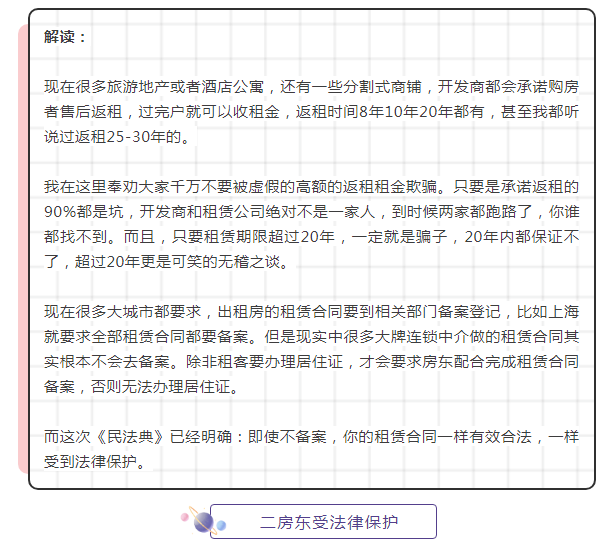Click the line starting "现在很多旅游地产"
Image resolution: width=612 pixels, height=548 pixels.
[311, 86]
